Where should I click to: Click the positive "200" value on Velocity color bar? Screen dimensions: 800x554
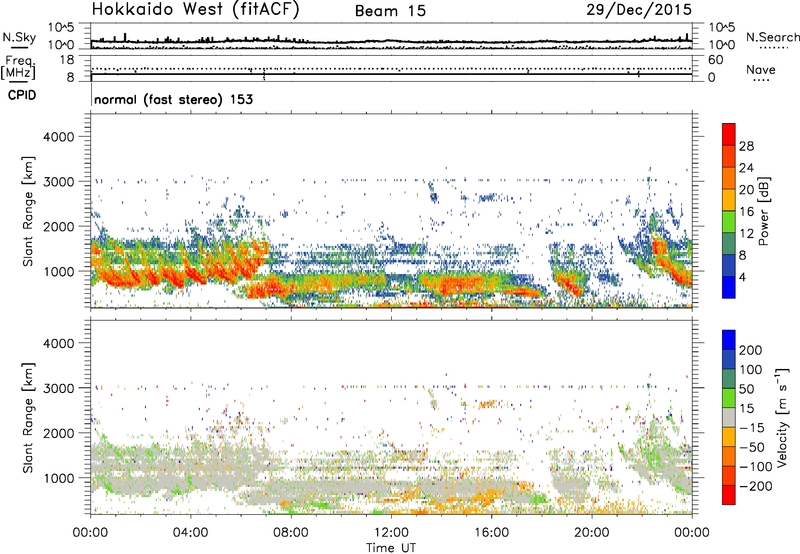click(751, 350)
